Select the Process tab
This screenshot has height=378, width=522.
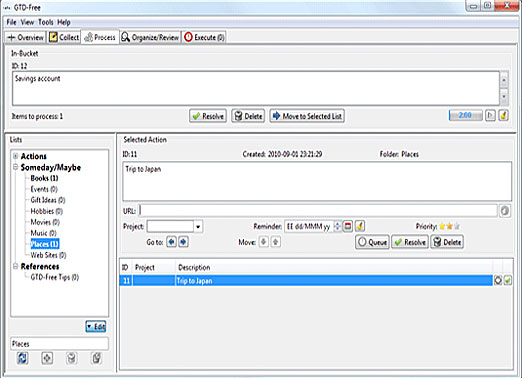[100, 37]
